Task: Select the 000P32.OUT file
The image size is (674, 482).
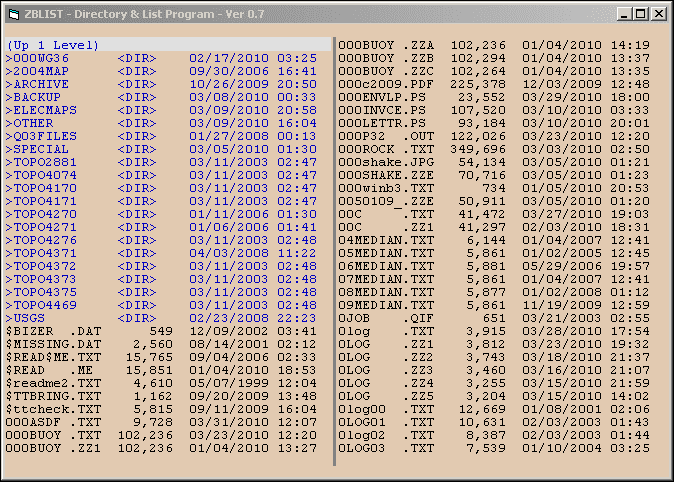Action: [494, 136]
